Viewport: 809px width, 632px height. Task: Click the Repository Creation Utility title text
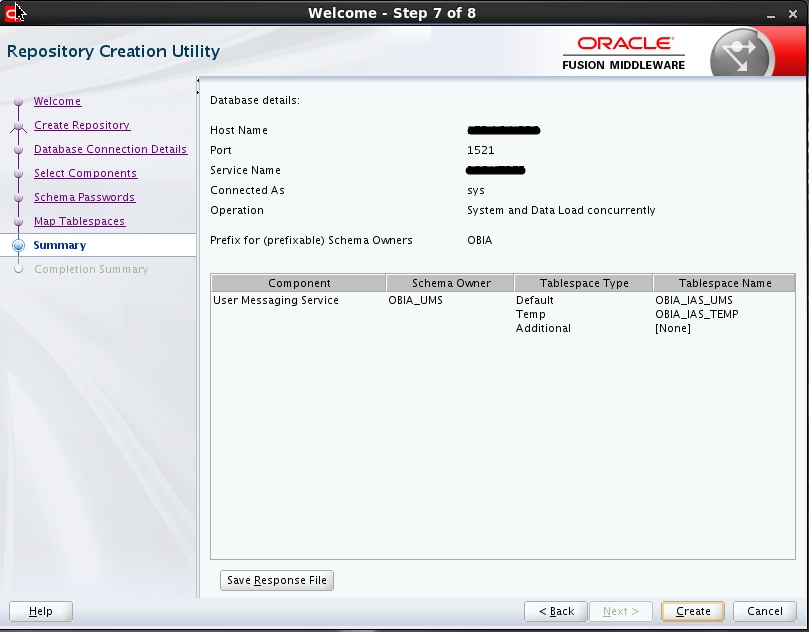(114, 51)
